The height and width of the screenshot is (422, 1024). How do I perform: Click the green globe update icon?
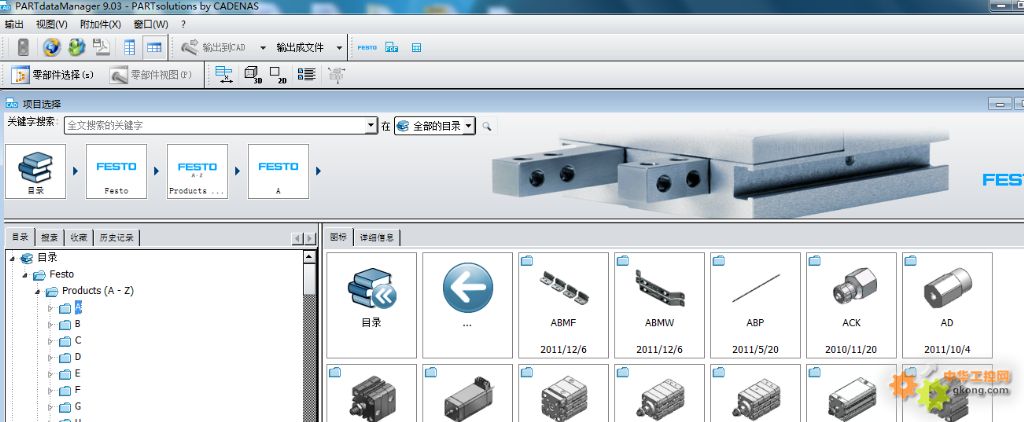coord(76,47)
